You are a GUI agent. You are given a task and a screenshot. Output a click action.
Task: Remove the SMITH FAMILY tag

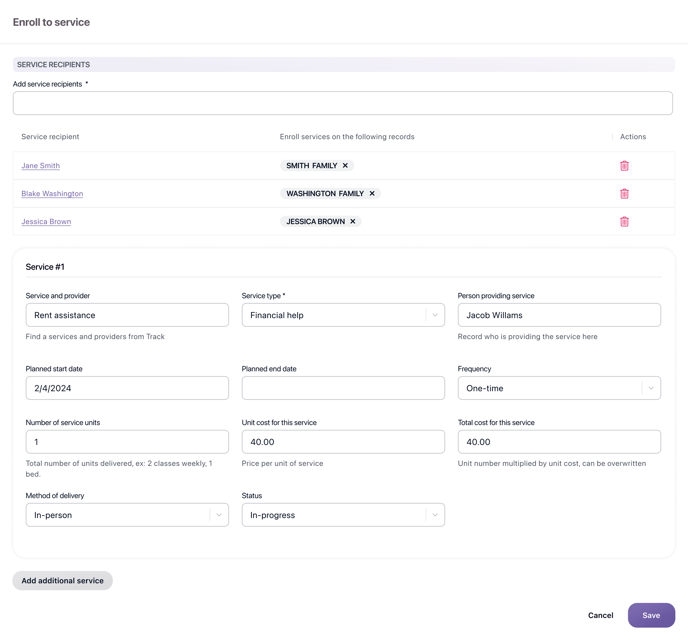346,166
